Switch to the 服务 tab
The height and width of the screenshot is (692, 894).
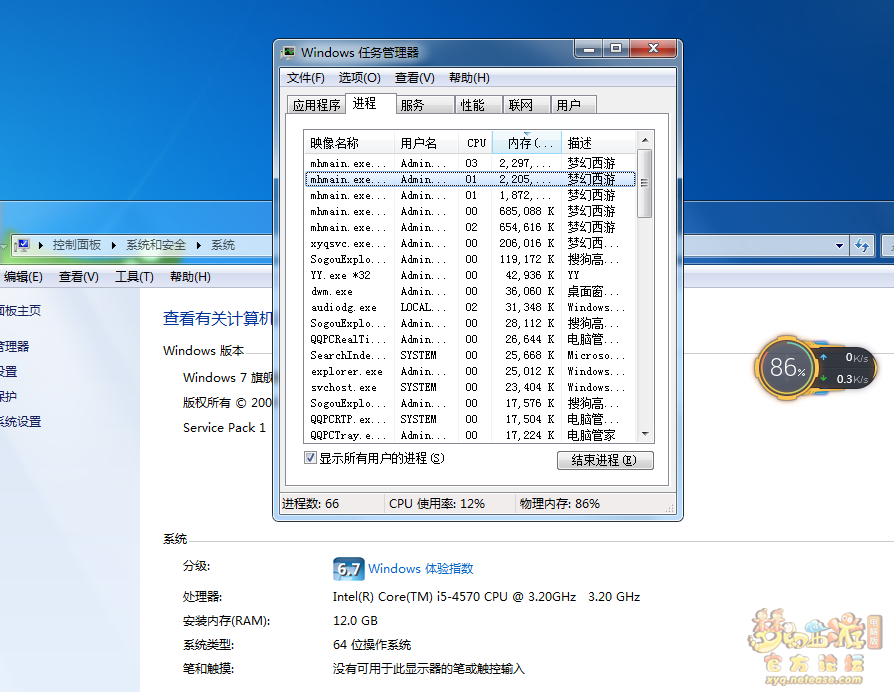(x=425, y=105)
